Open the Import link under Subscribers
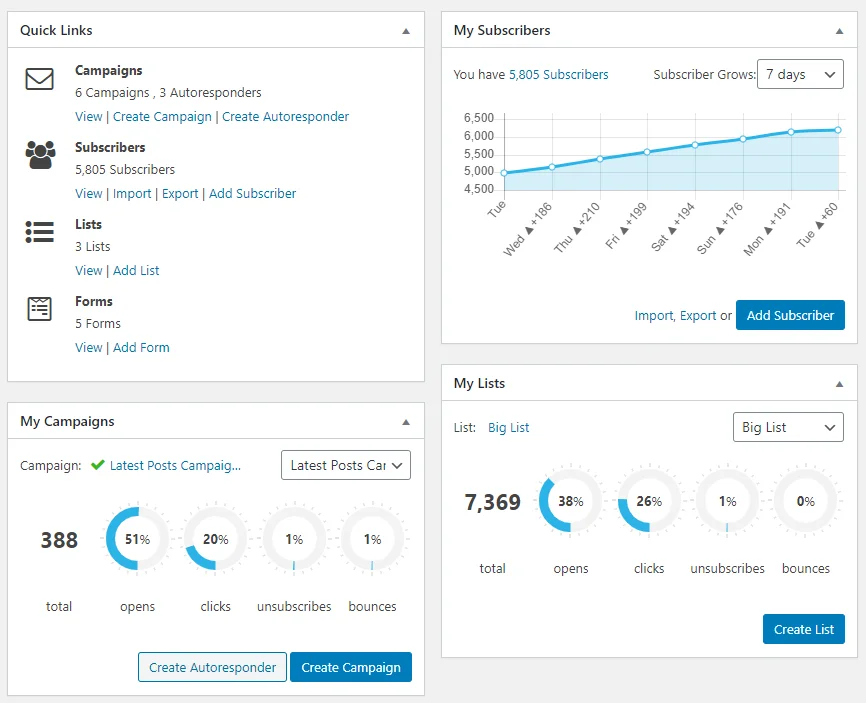Screen dimensions: 866x703 pos(134,193)
